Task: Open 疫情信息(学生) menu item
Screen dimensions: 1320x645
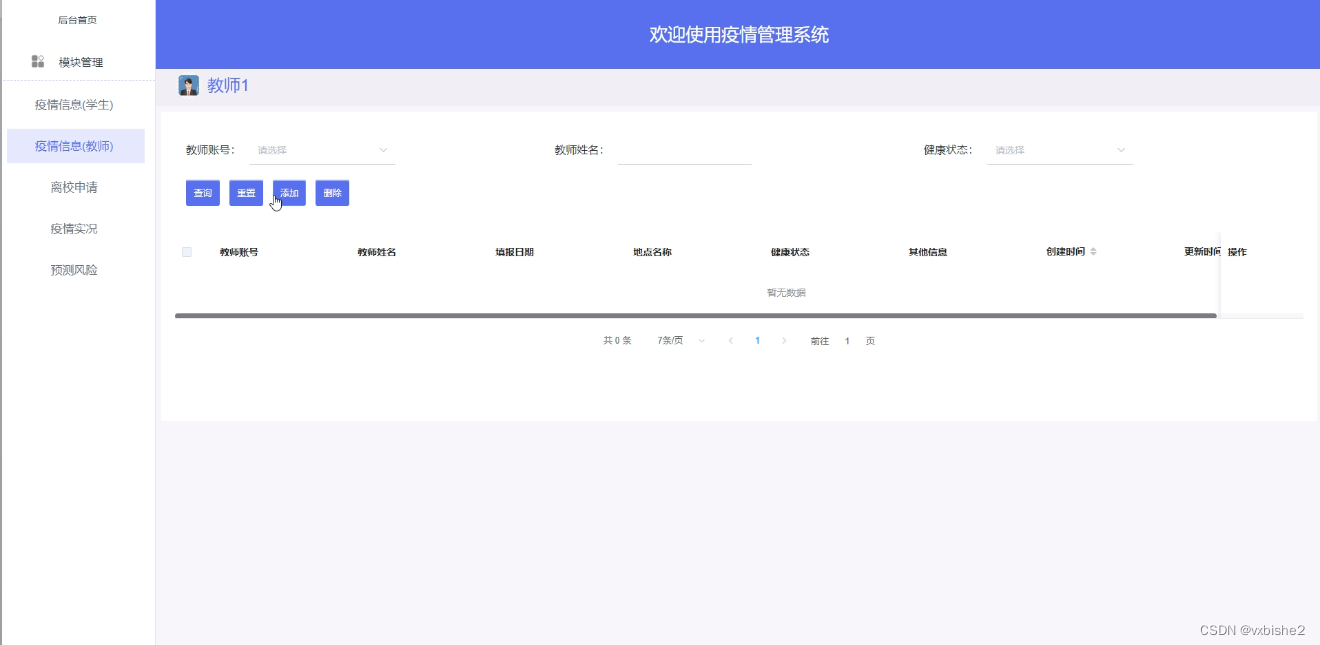Action: tap(75, 104)
